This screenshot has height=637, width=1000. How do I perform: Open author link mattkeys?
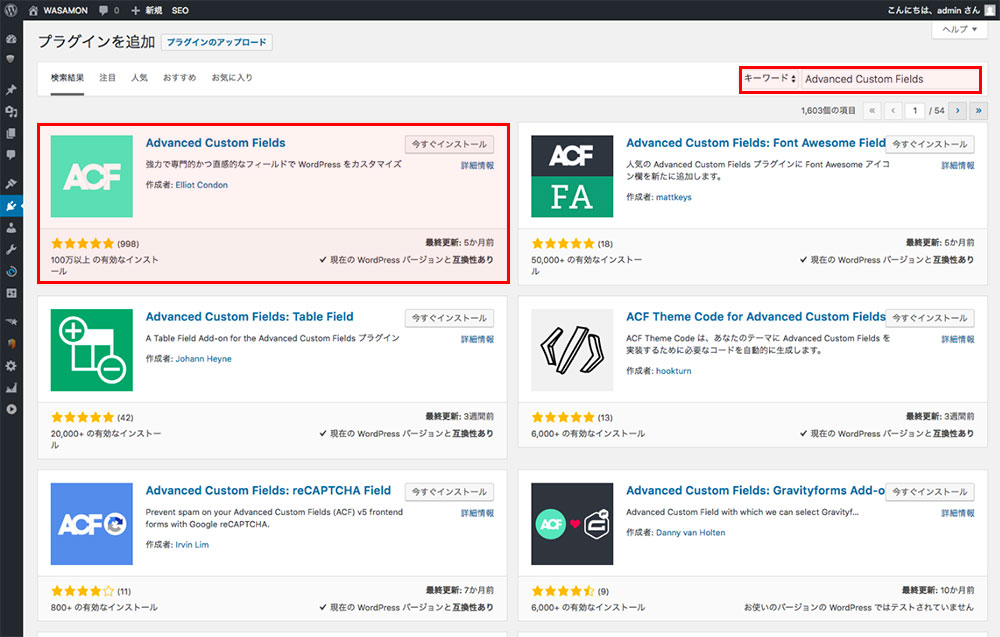tap(673, 197)
